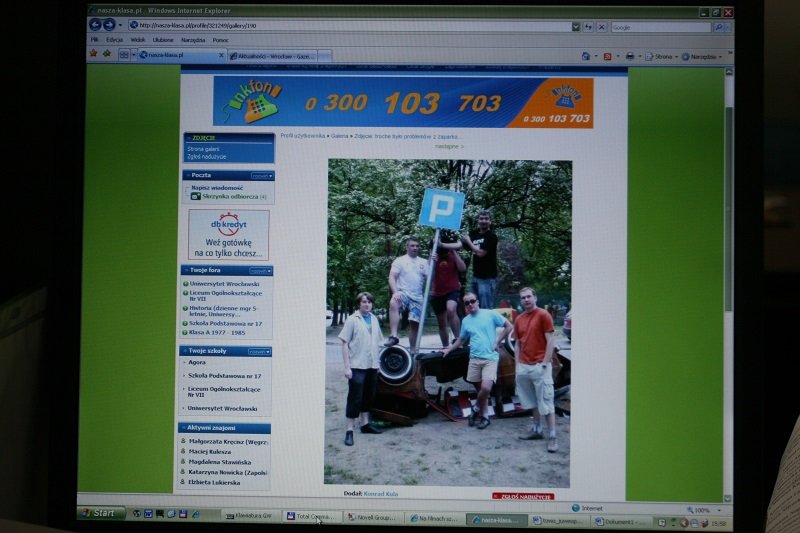Click the Print icon in command bar
This screenshot has width=800, height=533.
click(629, 57)
